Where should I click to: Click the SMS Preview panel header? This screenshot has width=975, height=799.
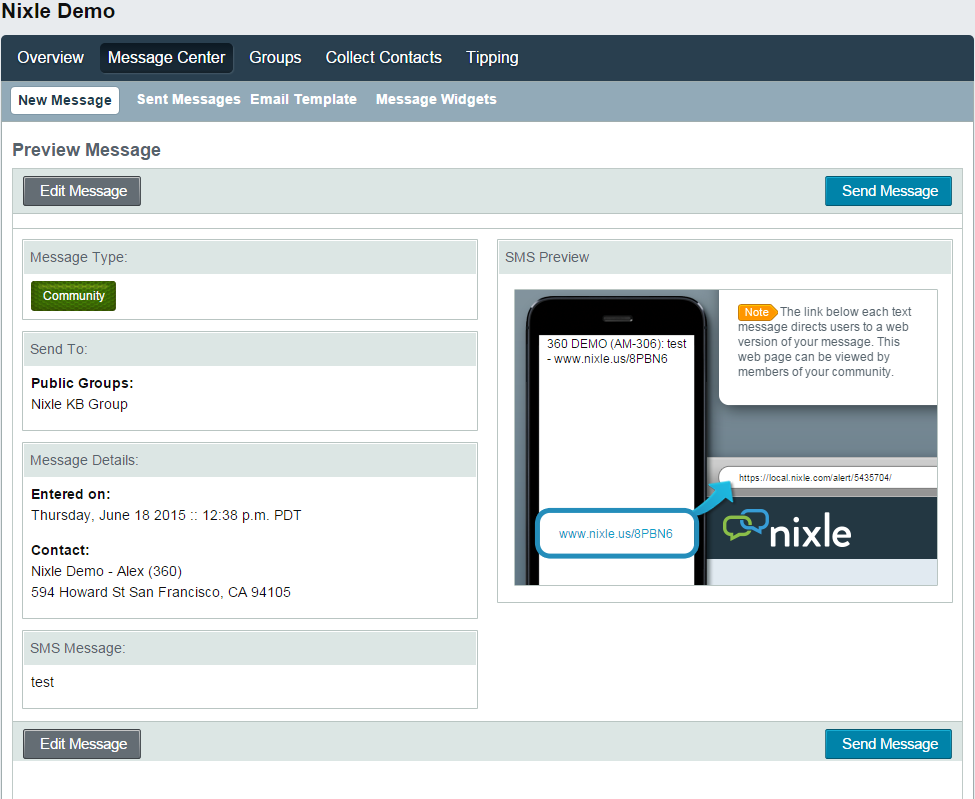pyautogui.click(x=725, y=257)
